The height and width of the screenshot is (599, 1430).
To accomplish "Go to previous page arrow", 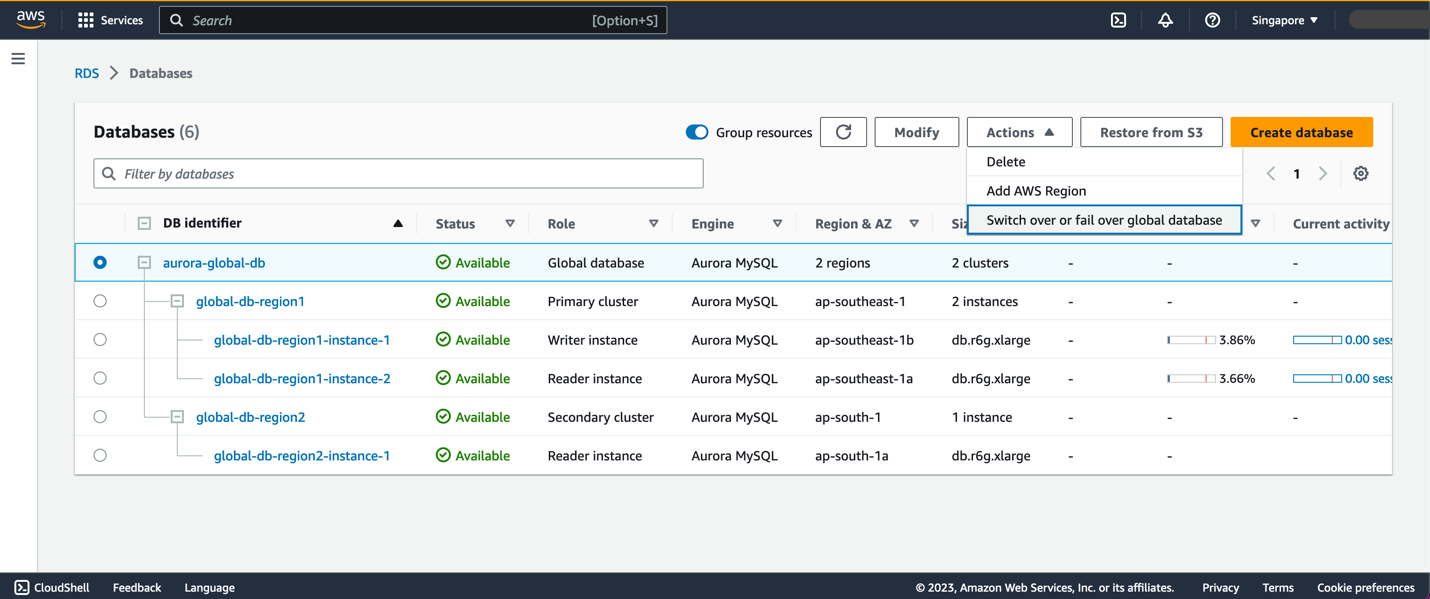I will click(1271, 174).
